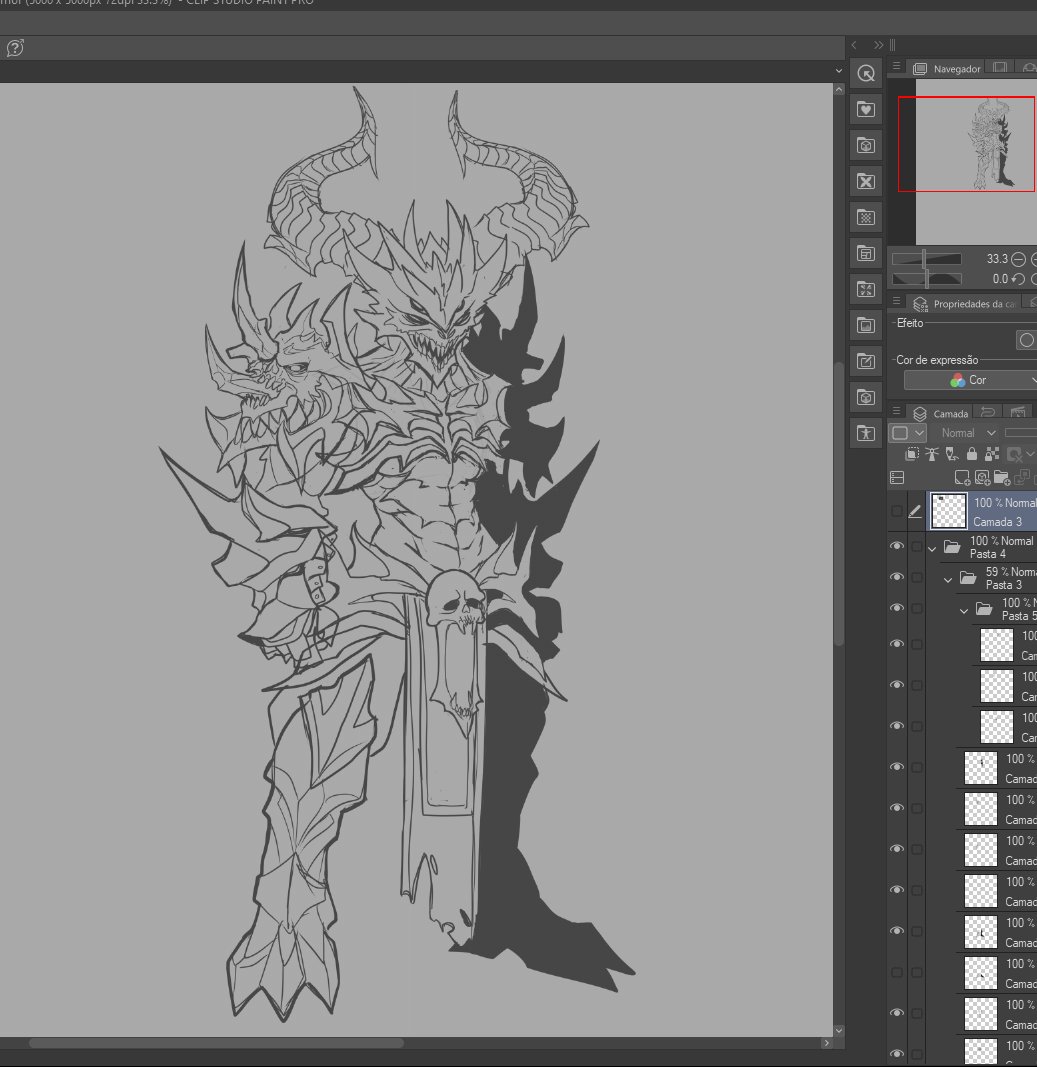Toggle the two-pane layer list icon
1037x1067 pixels.
coord(898,478)
